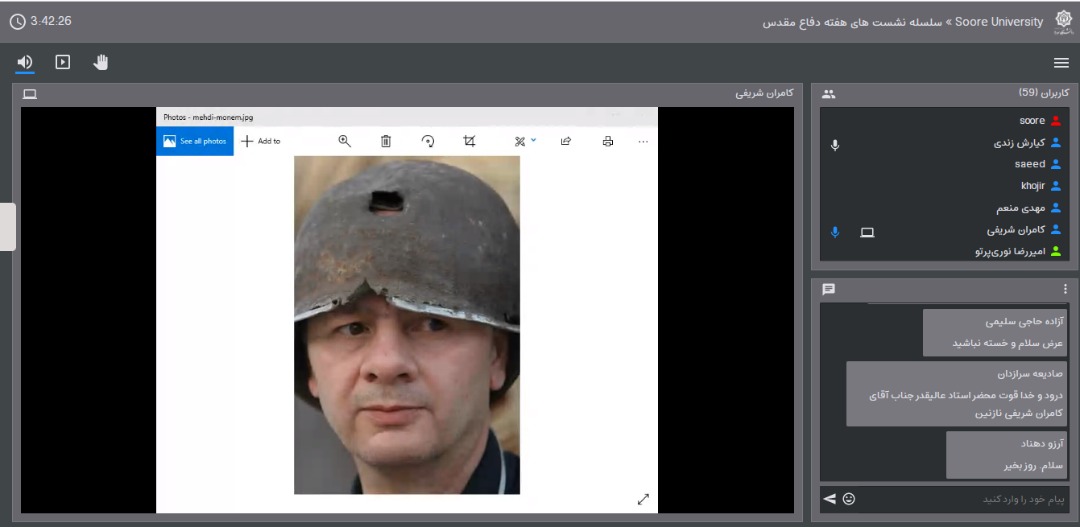Screen dimensions: 1080x527
Task: Open the edit and create dropdown in Photos
Action: [x=525, y=141]
